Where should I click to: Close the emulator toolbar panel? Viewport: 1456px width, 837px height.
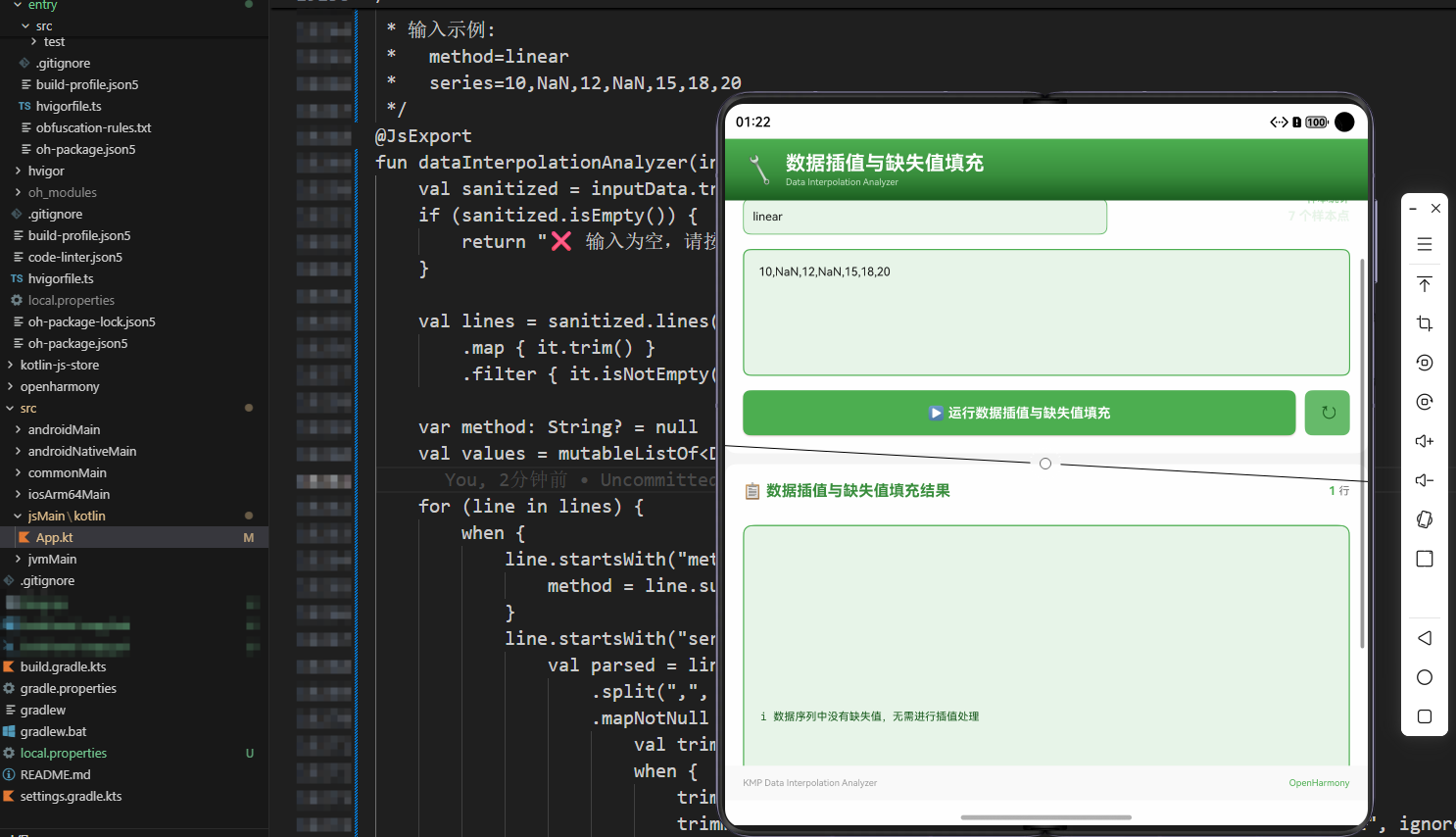click(1435, 209)
